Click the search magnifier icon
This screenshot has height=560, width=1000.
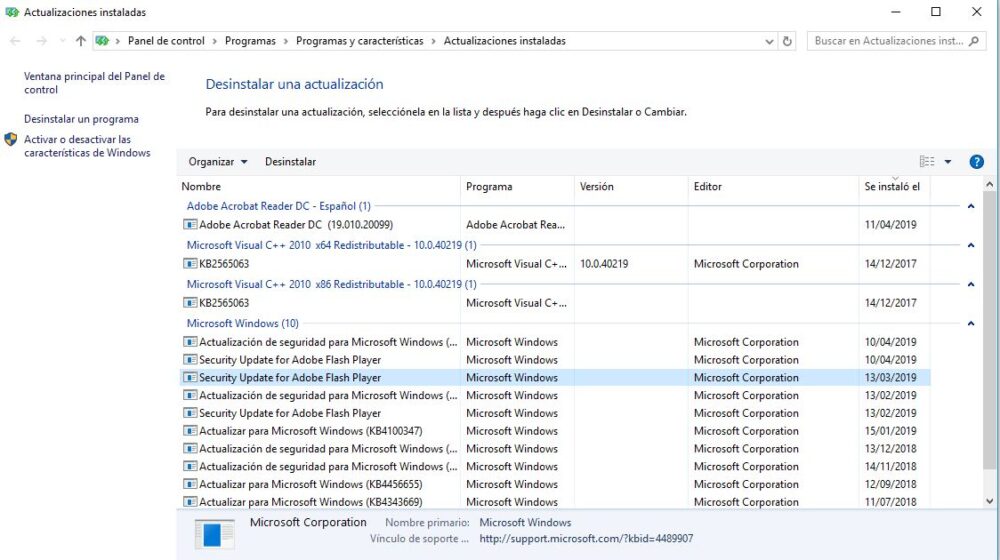pyautogui.click(x=973, y=41)
